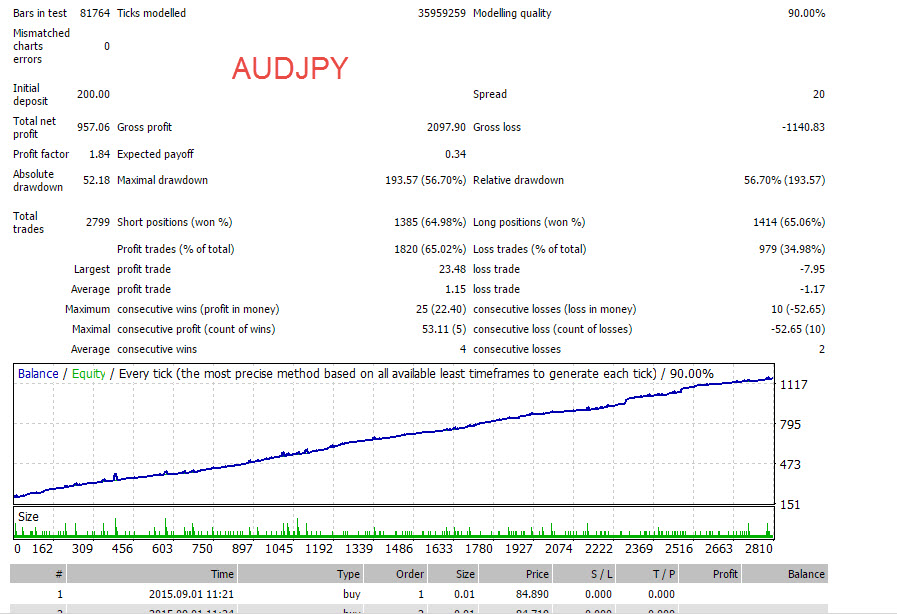Select the Initial deposit value 200.00
The width and height of the screenshot is (897, 614).
tap(93, 94)
